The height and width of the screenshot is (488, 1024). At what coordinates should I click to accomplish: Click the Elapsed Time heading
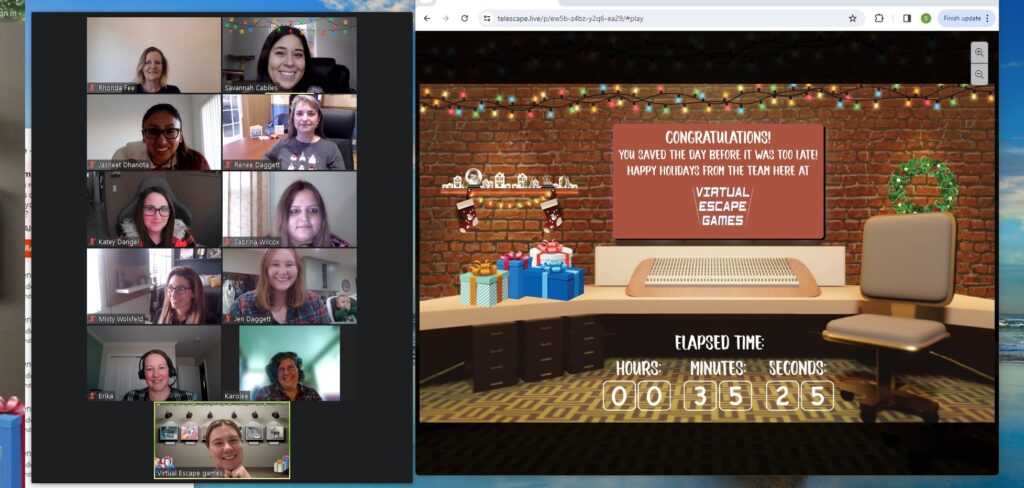point(719,342)
